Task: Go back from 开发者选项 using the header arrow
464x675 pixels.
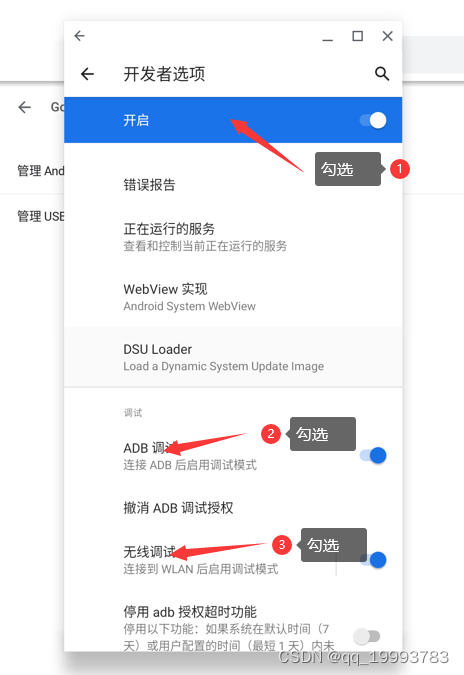Action: click(x=87, y=74)
